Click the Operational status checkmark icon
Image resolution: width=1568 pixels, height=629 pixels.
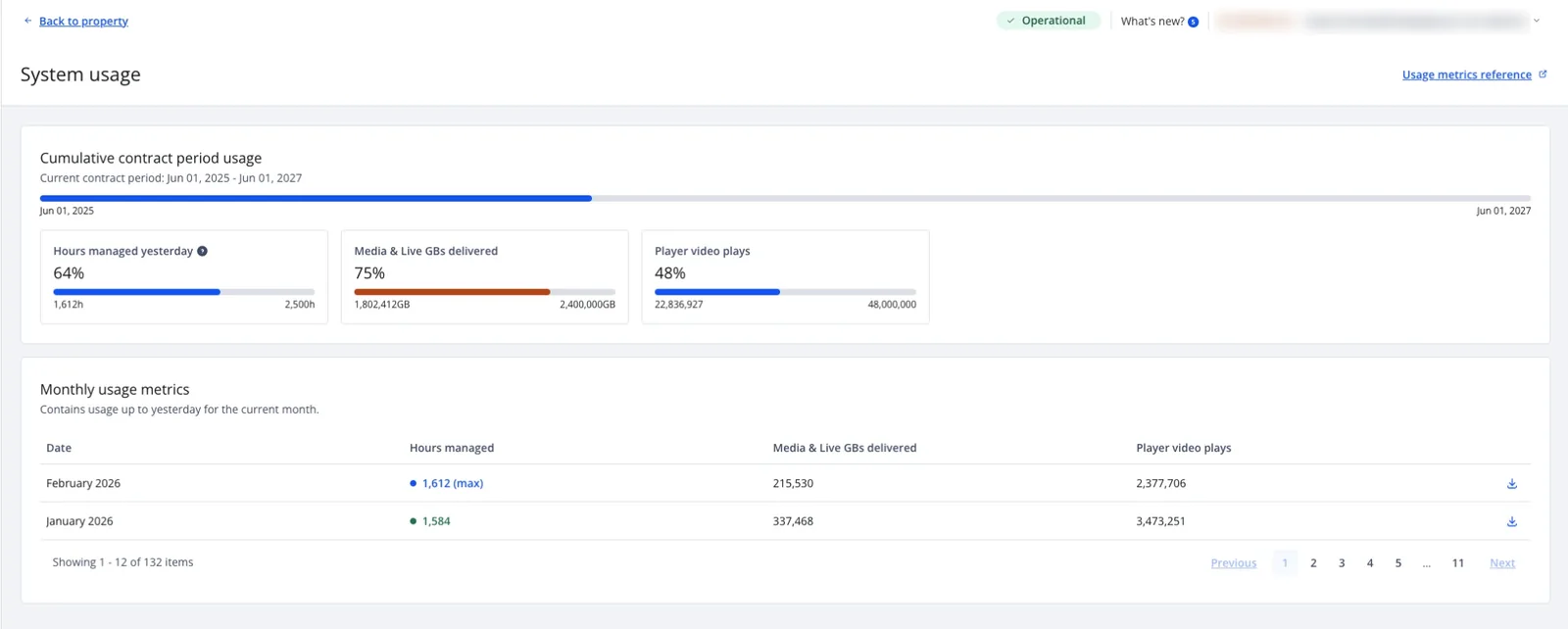tap(1010, 21)
